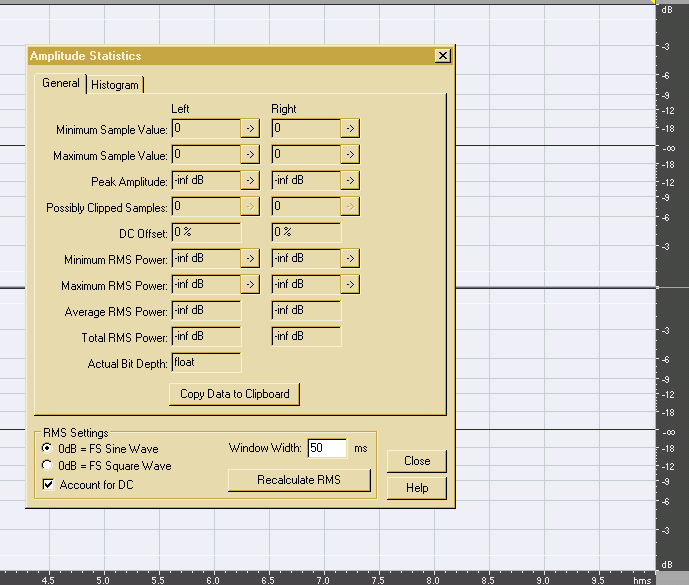Go to Right Minimum Sample Value arrow
This screenshot has width=689, height=585.
coord(350,128)
